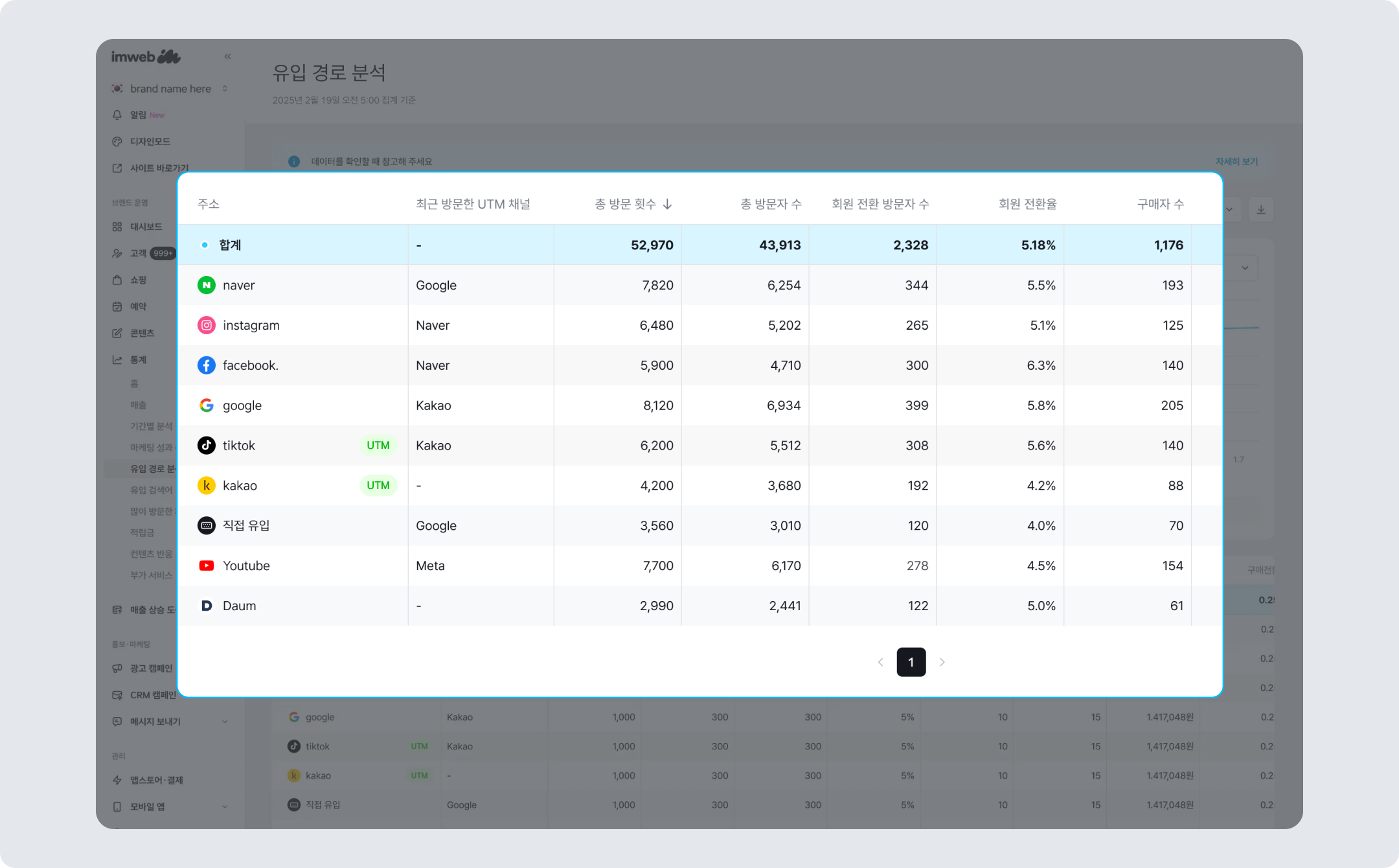This screenshot has width=1399, height=868.
Task: Click the 직접 유입 keyboard icon
Action: [206, 525]
